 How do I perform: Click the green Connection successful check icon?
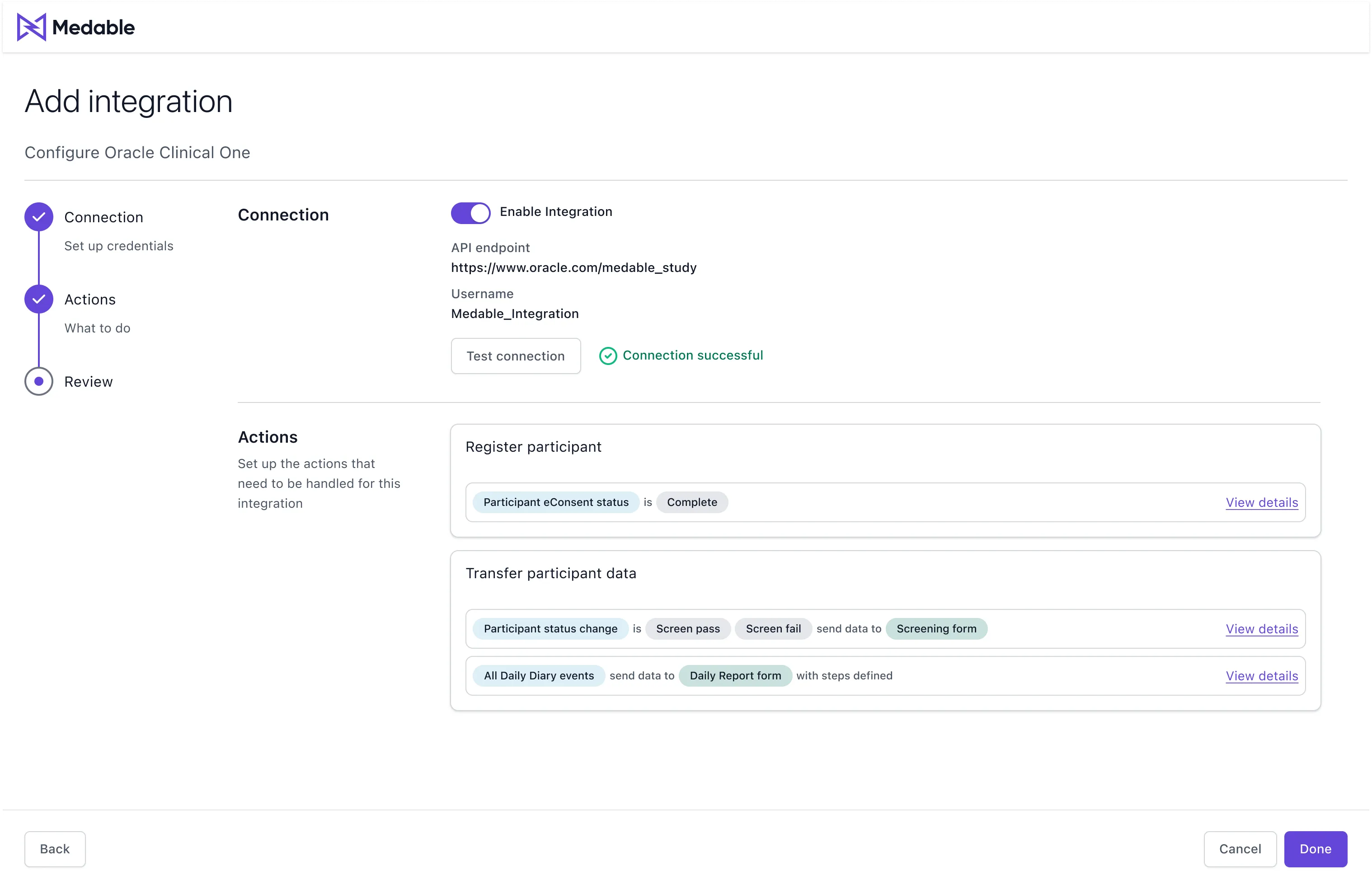point(608,356)
